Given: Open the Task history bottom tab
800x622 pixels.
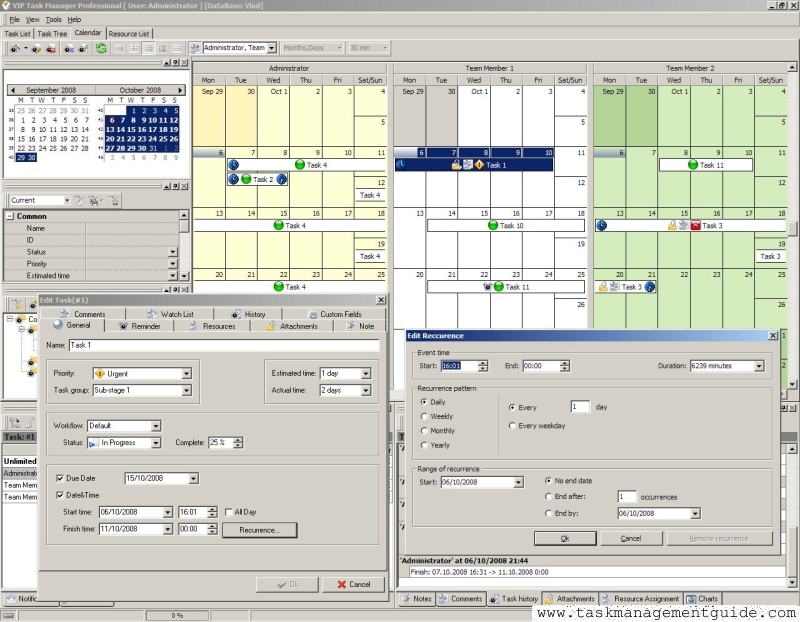Looking at the screenshot, I should click(x=514, y=599).
